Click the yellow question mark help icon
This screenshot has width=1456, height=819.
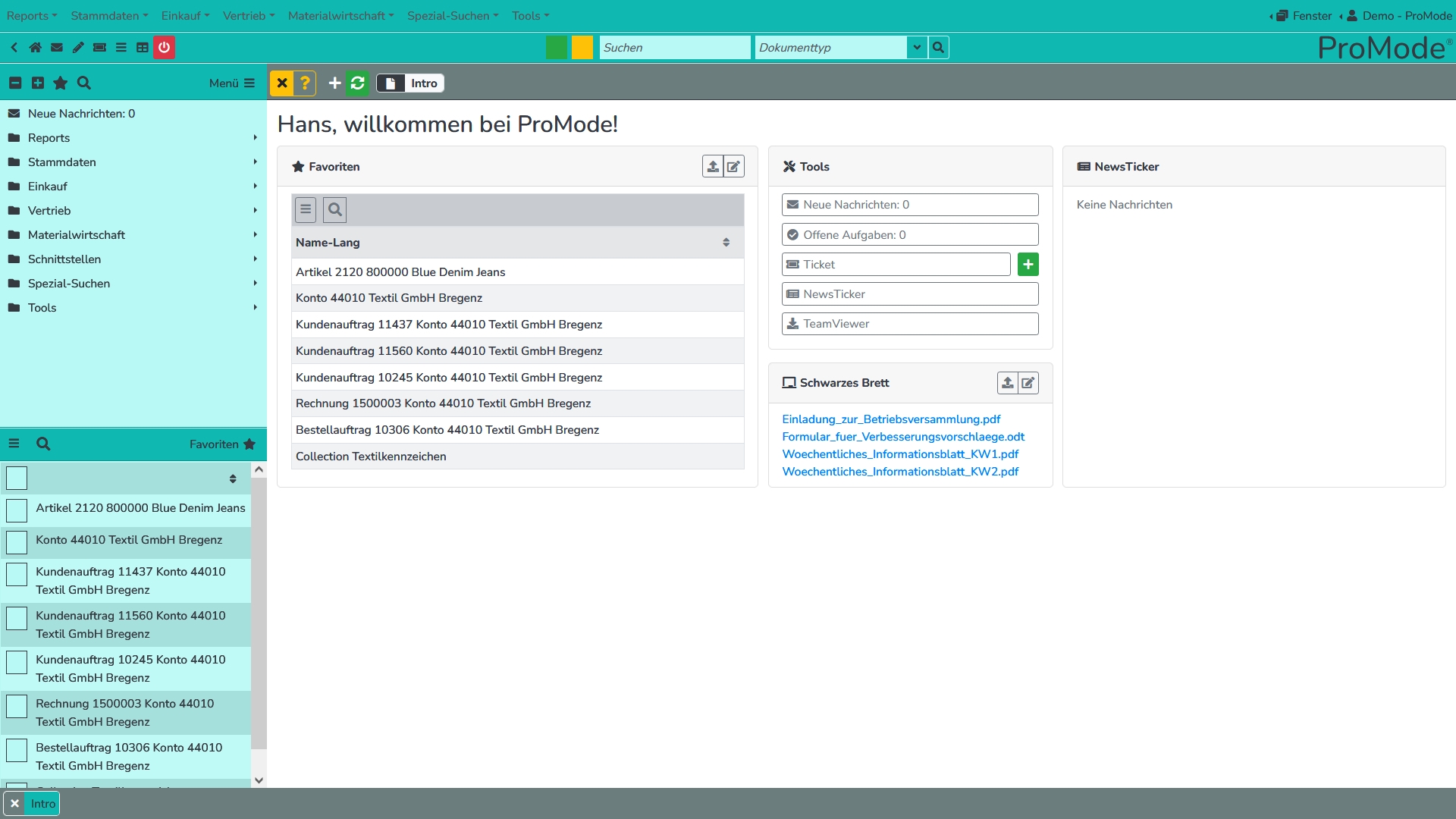pos(305,83)
